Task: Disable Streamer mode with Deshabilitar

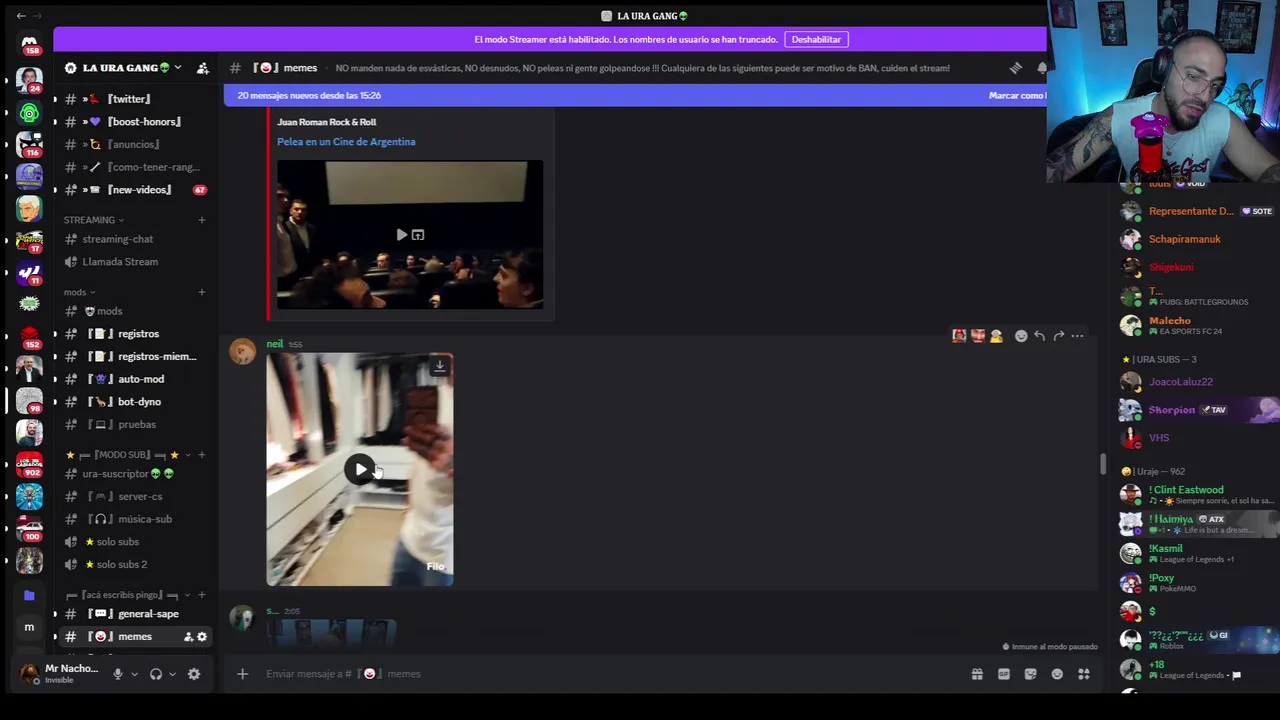Action: (816, 39)
